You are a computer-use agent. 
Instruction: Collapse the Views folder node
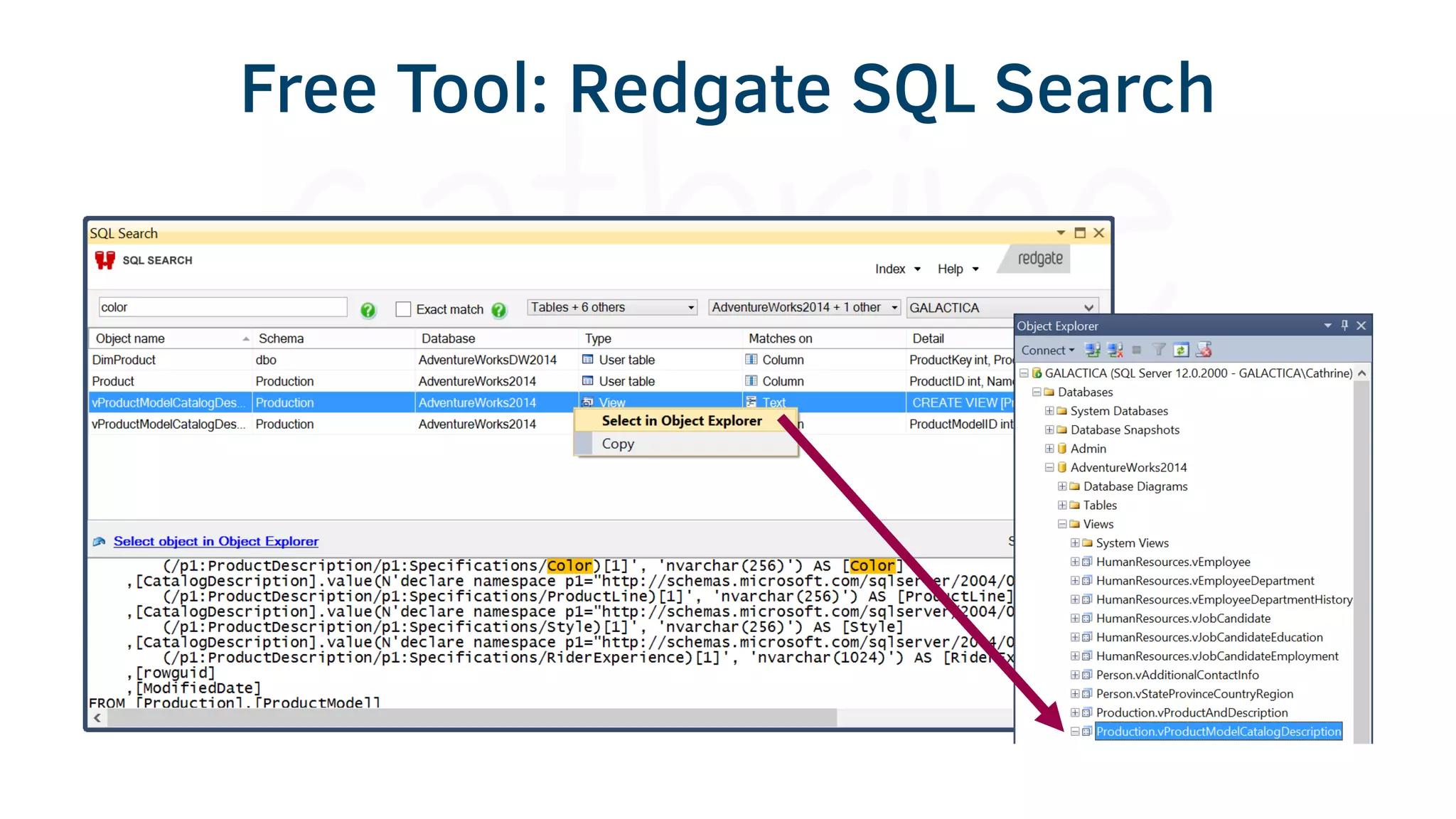[1062, 525]
